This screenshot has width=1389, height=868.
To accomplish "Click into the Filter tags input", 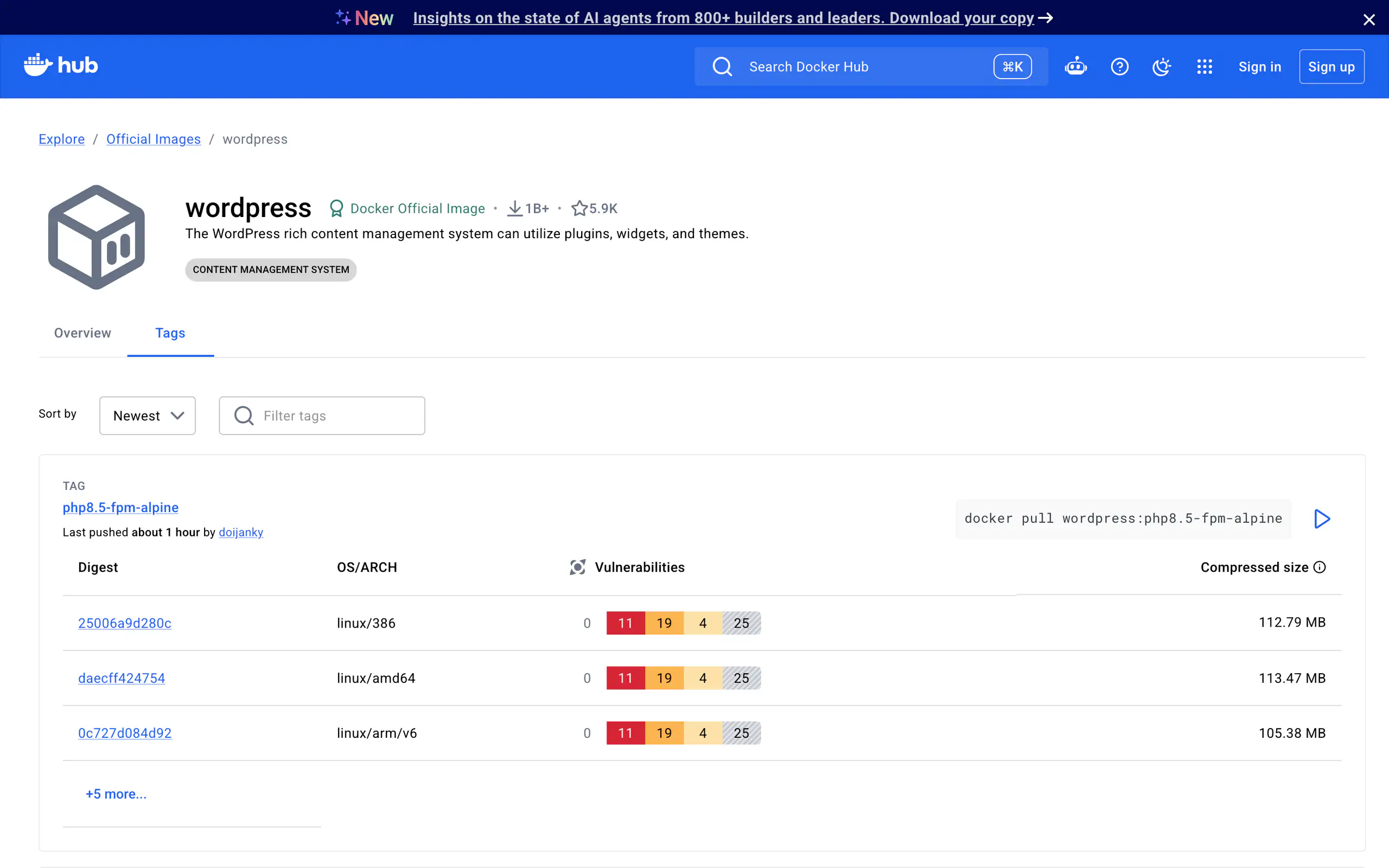I will (x=322, y=416).
